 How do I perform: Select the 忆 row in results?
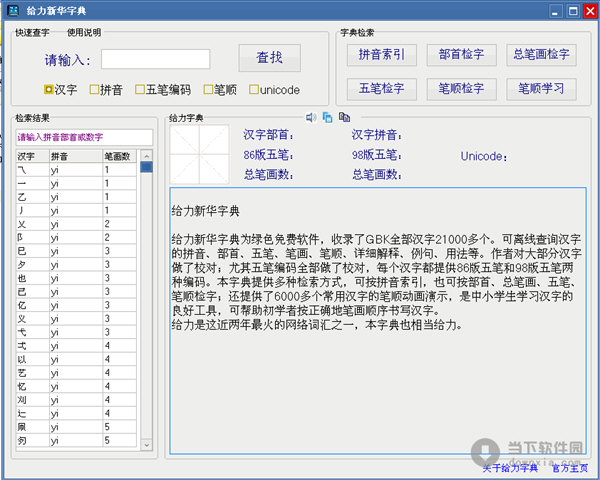point(76,386)
